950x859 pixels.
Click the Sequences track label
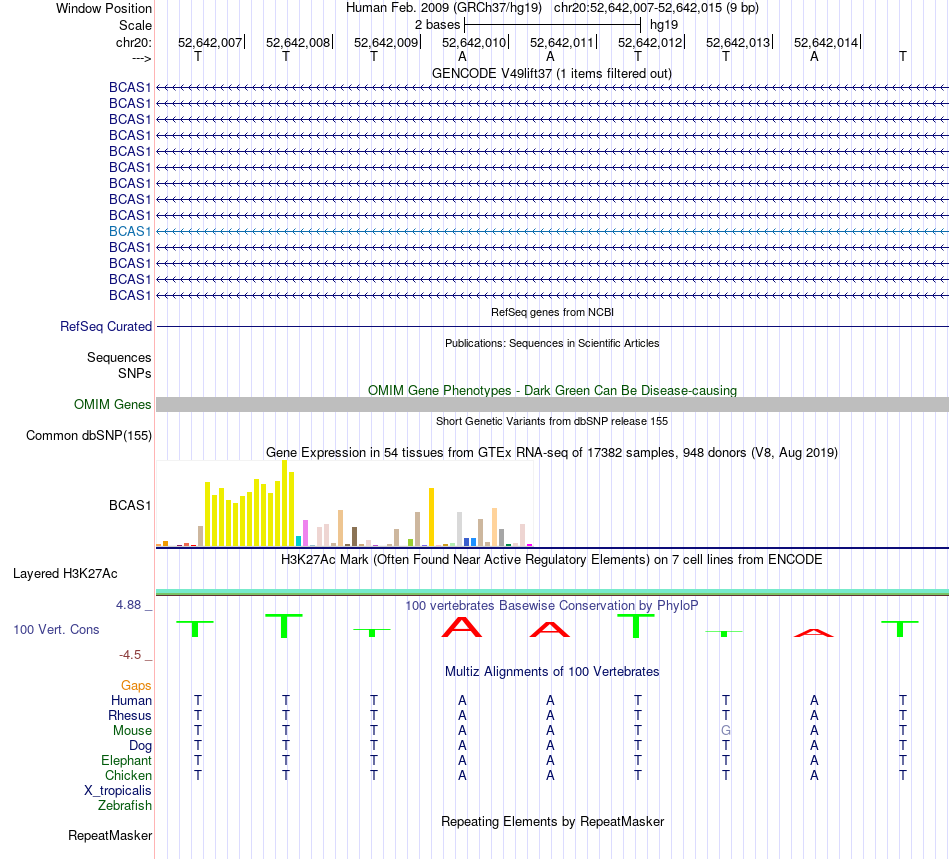pos(119,357)
